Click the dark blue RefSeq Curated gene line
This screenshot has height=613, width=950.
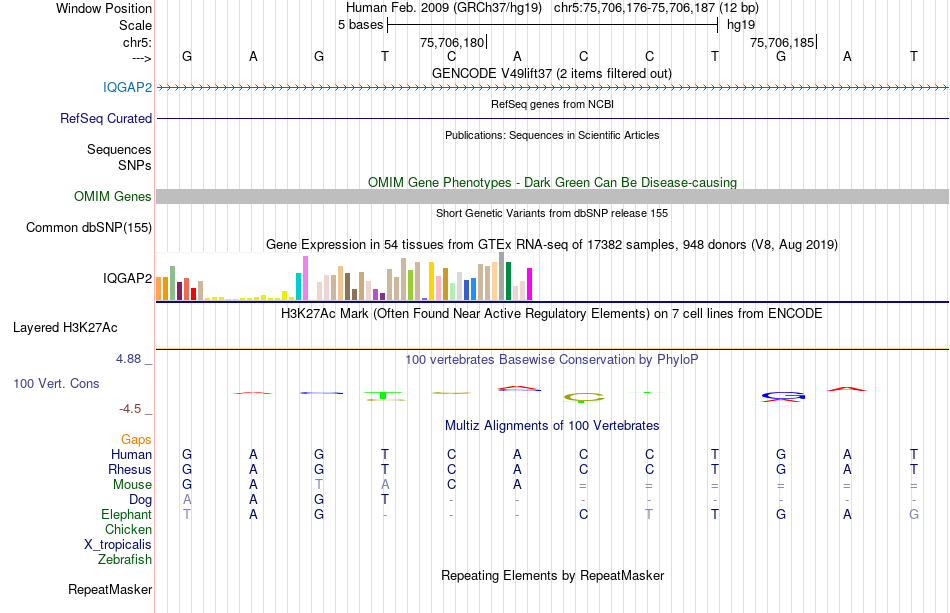pyautogui.click(x=552, y=118)
